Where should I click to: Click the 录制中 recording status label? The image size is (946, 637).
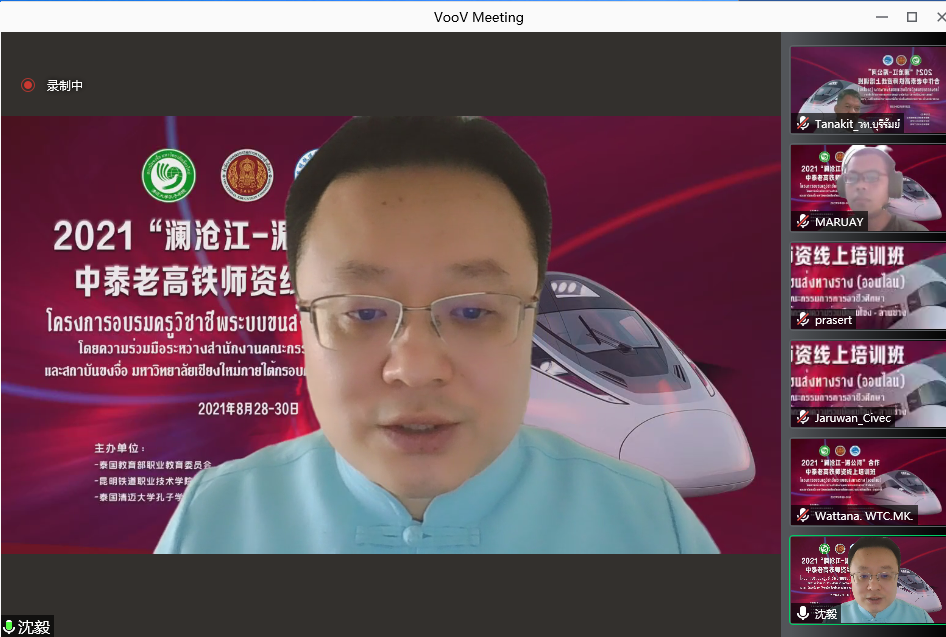pos(65,86)
